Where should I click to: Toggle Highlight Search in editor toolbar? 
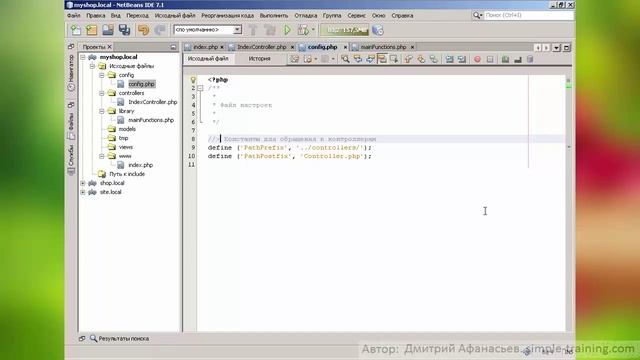[x=382, y=59]
